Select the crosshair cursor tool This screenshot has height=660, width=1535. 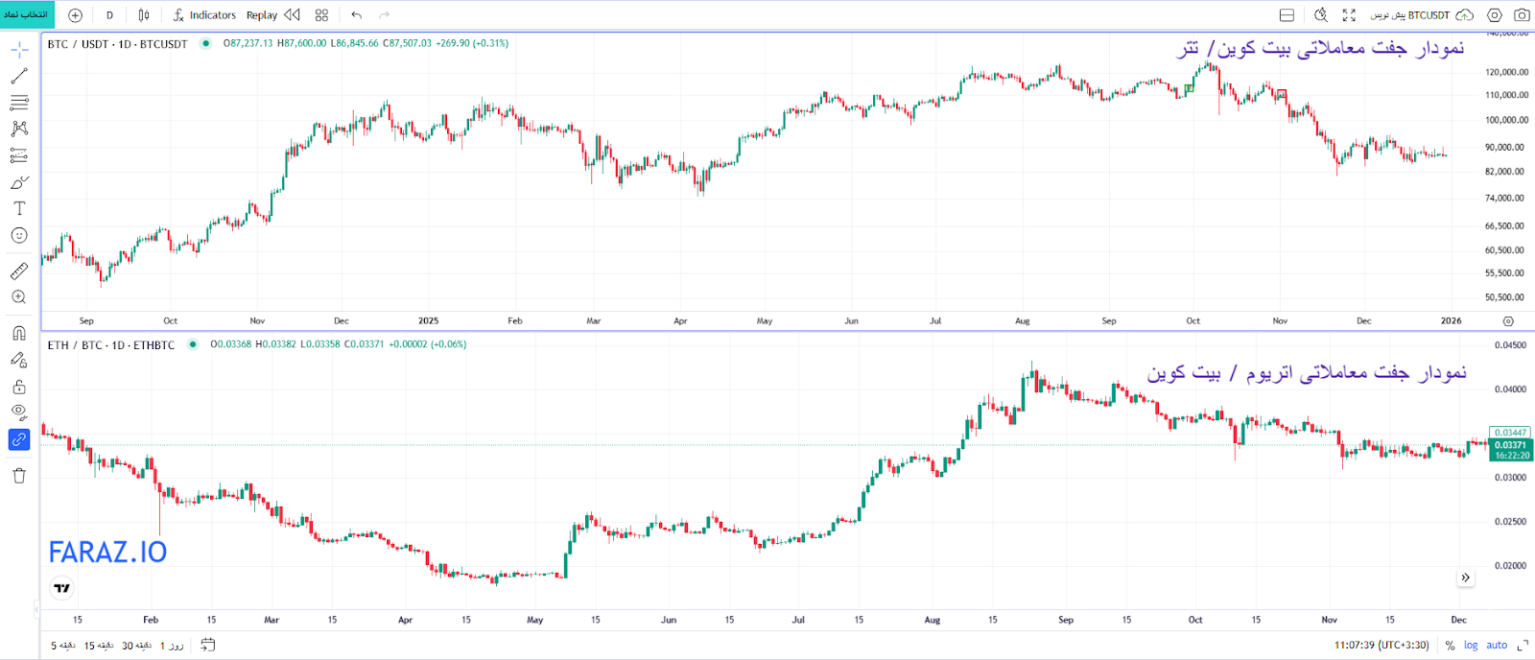point(19,50)
